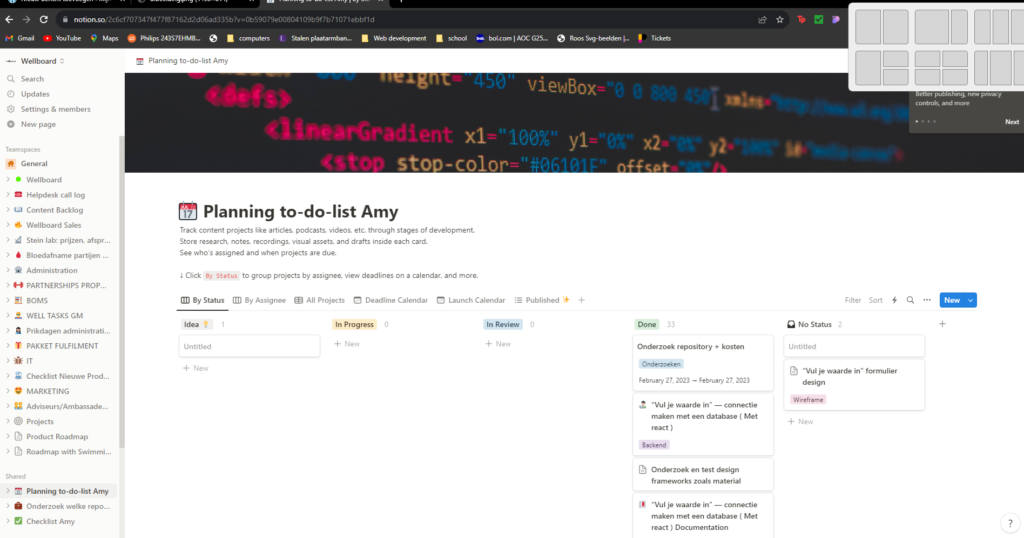Click Idea status group label

196,324
